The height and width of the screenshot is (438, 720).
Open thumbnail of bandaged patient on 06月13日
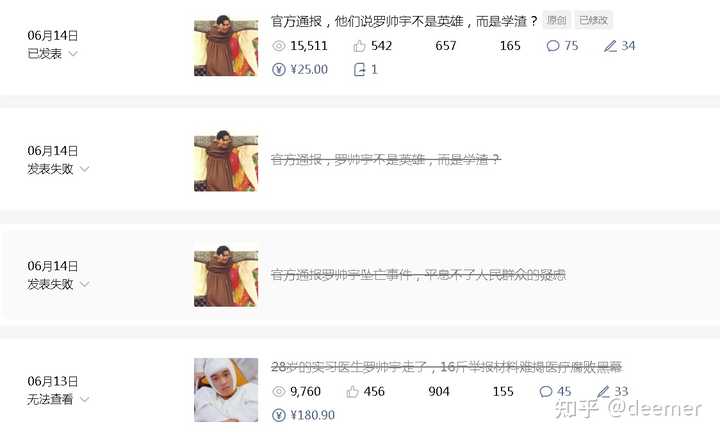[226, 390]
